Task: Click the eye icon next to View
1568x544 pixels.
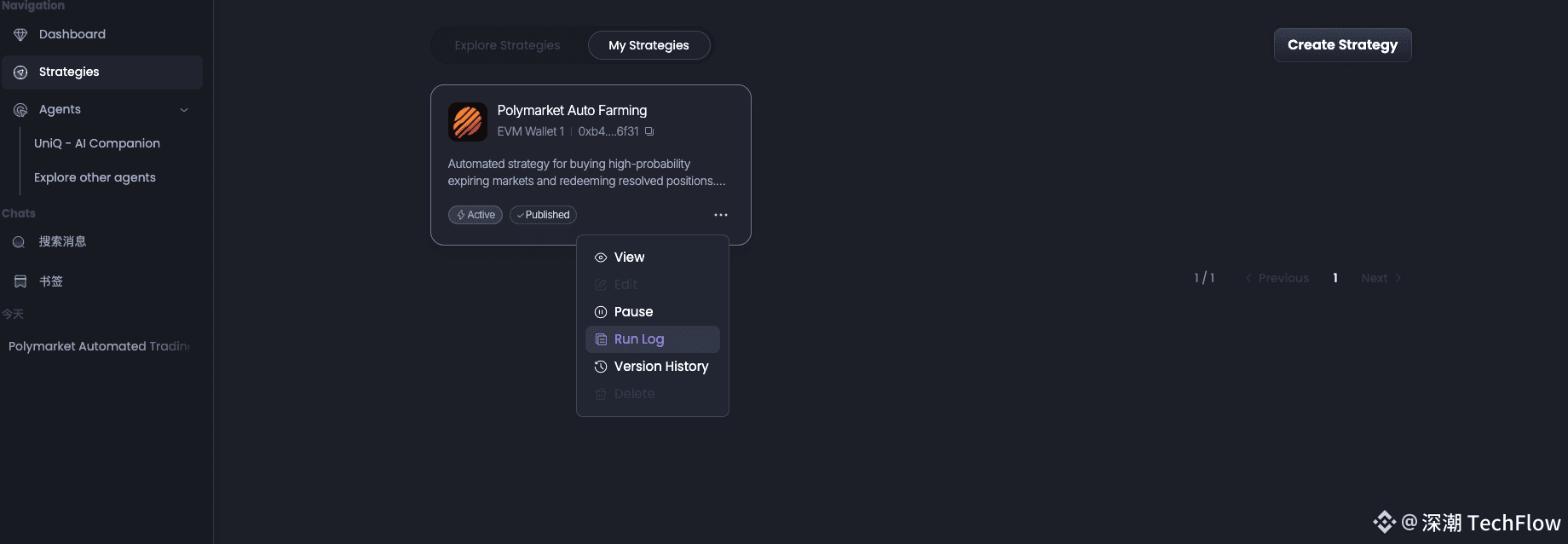Action: click(x=601, y=258)
